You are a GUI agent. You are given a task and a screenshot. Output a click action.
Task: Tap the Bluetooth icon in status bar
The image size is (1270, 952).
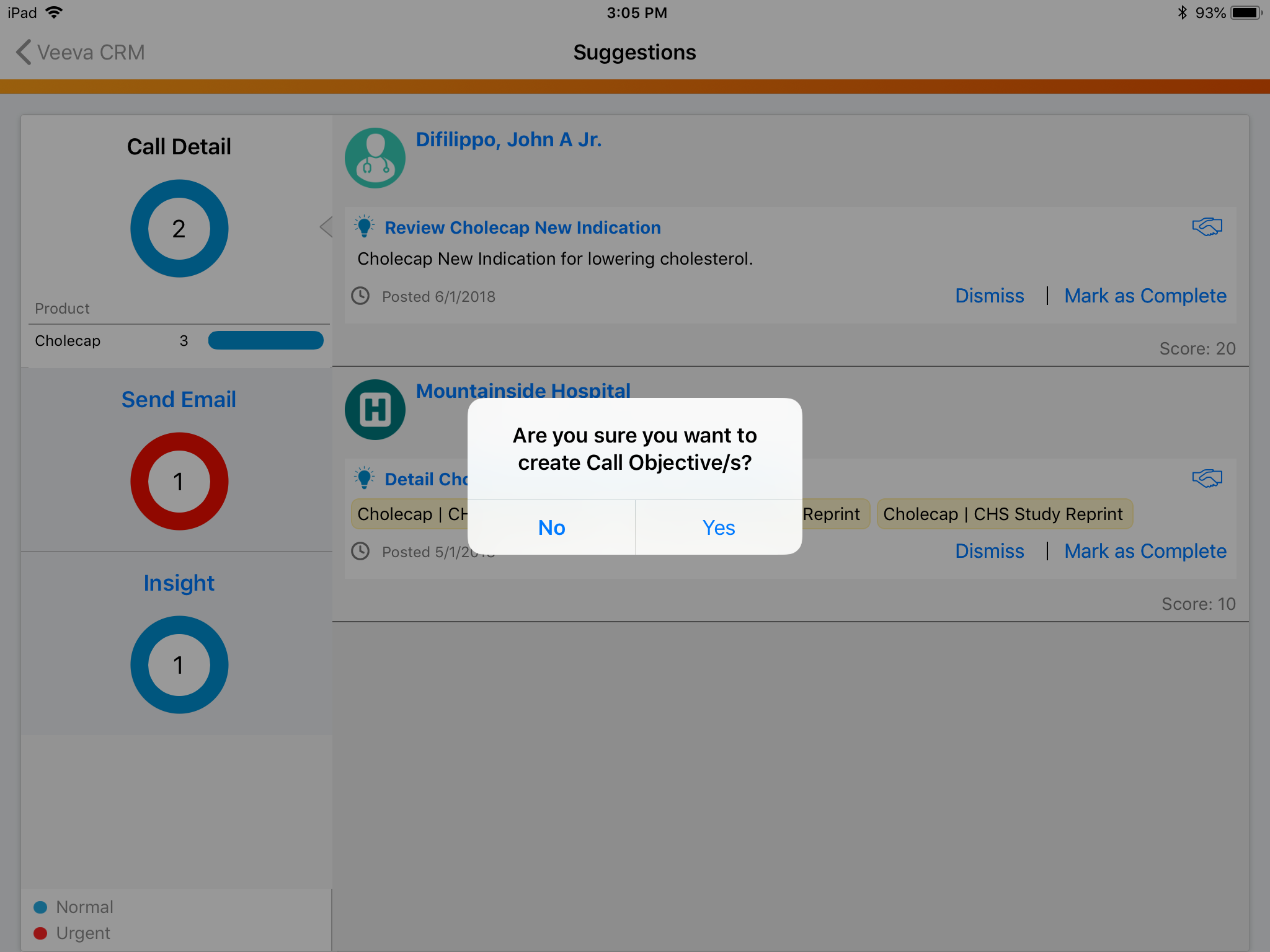(x=1182, y=12)
